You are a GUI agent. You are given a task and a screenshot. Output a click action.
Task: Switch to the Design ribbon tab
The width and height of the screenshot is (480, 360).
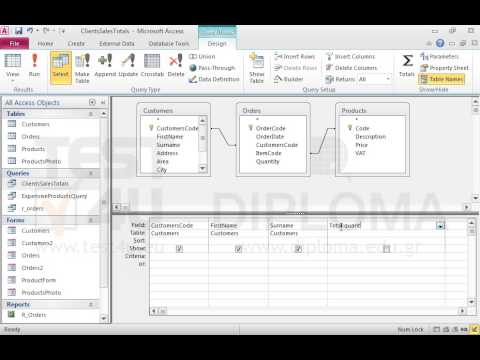[x=217, y=44]
